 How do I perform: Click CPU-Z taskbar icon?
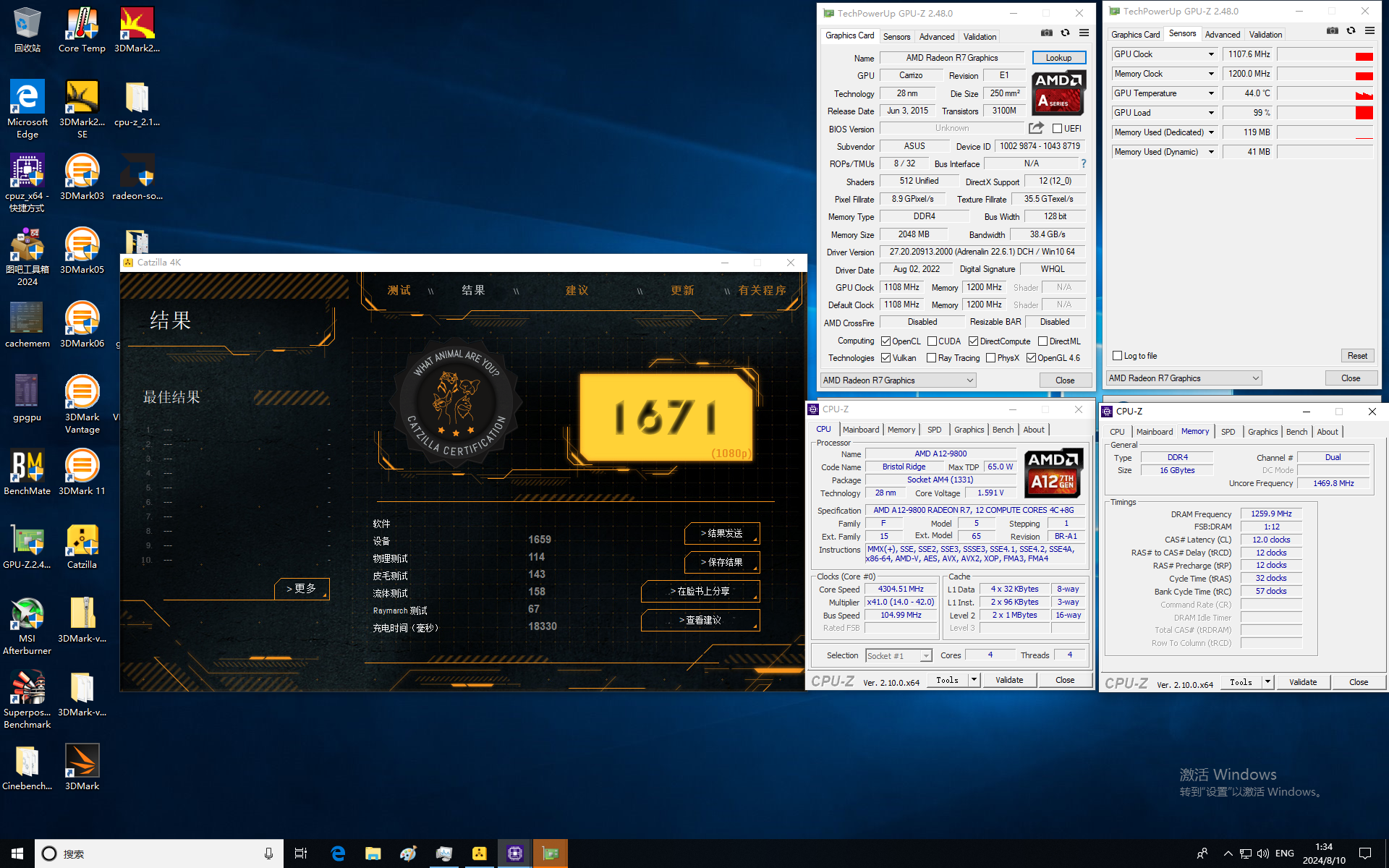pos(515,854)
